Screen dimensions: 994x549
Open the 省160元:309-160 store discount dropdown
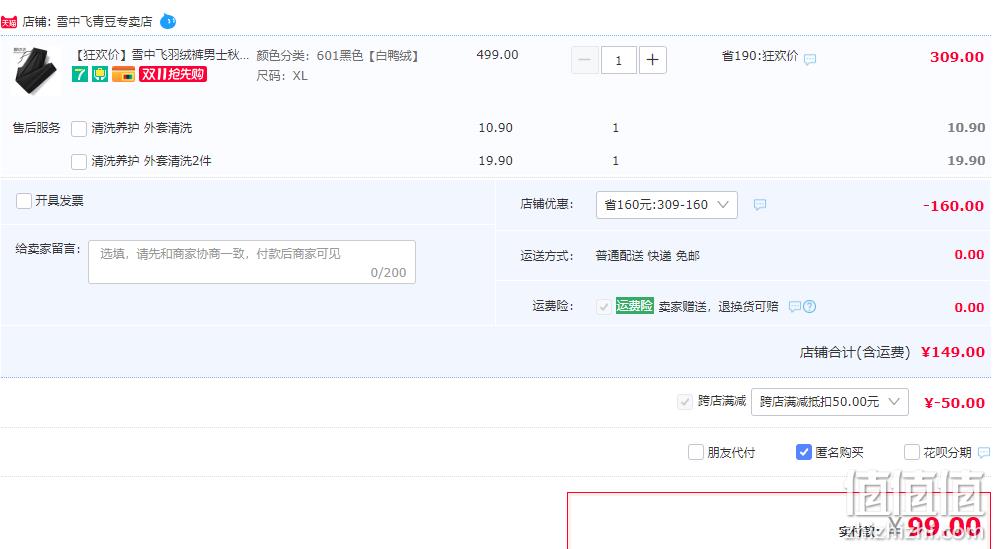point(666,205)
